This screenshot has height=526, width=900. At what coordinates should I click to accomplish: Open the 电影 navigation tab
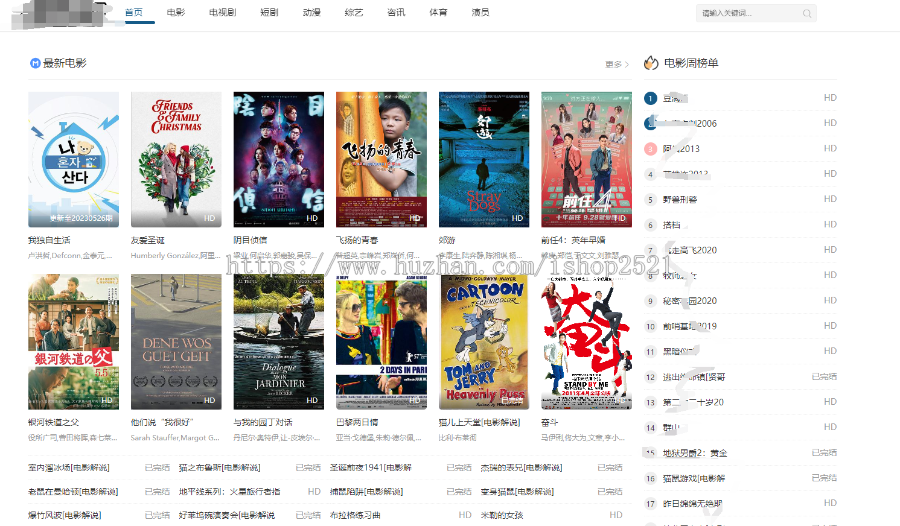pyautogui.click(x=176, y=12)
